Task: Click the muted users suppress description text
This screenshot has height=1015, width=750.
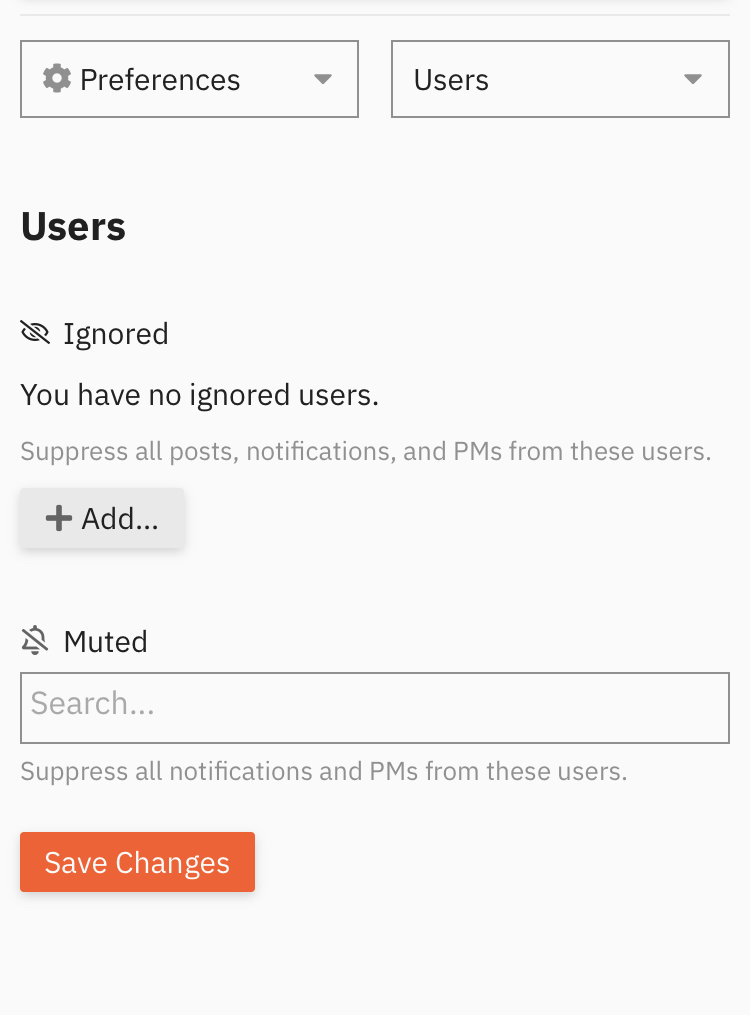Action: (323, 772)
